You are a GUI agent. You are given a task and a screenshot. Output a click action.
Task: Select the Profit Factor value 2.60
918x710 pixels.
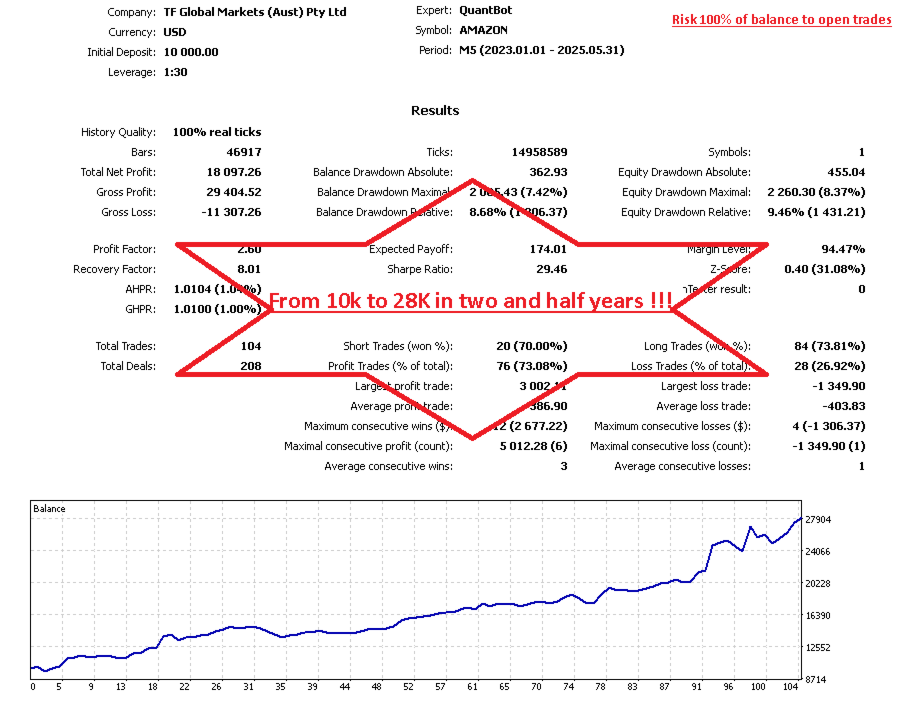click(252, 248)
